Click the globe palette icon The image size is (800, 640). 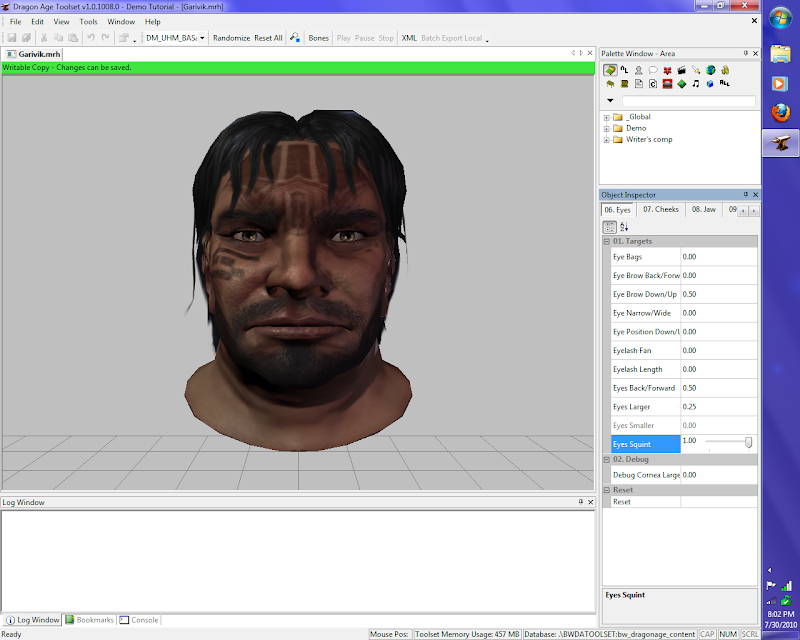[710, 70]
